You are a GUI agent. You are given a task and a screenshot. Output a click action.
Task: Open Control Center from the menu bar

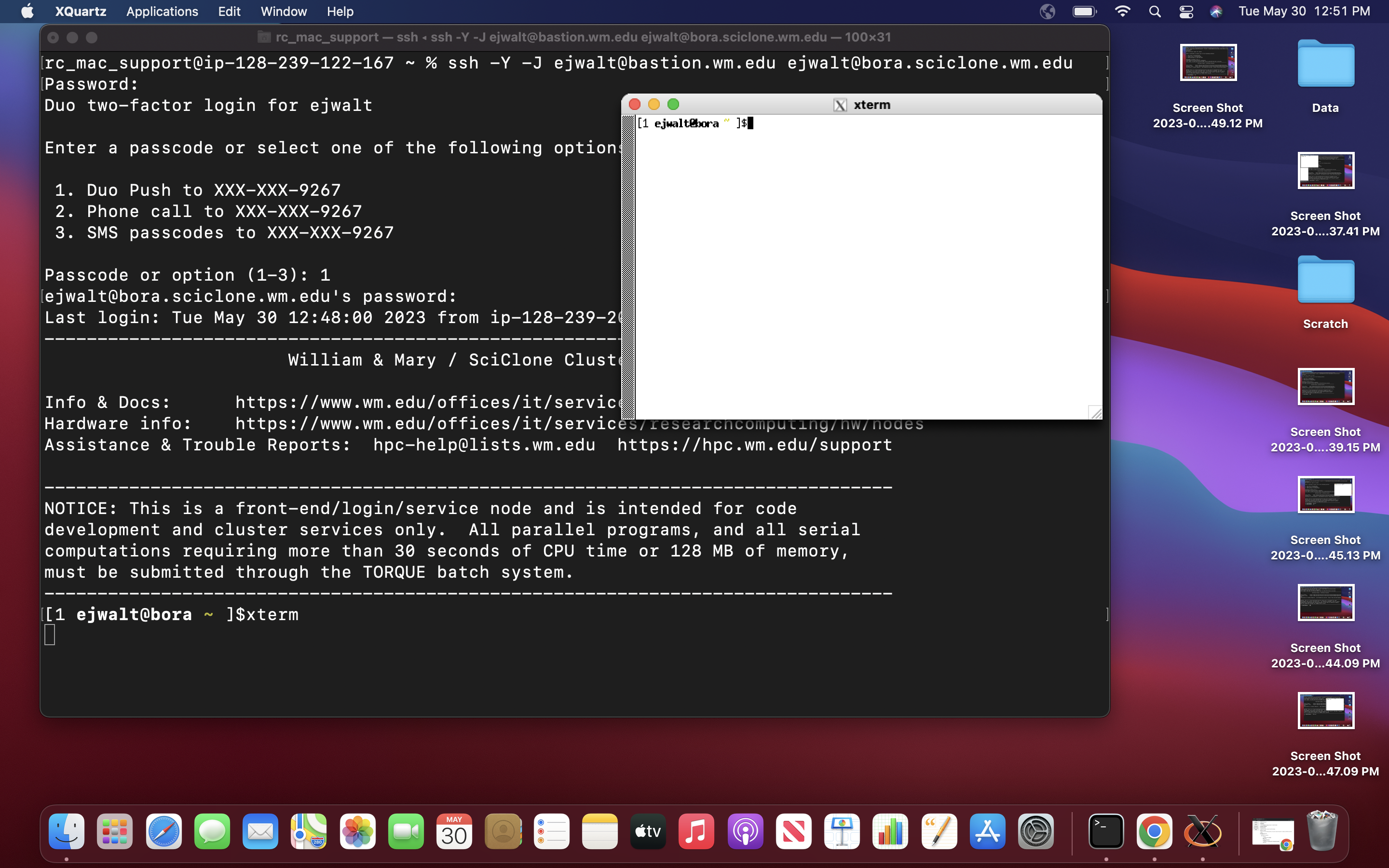[x=1186, y=12]
